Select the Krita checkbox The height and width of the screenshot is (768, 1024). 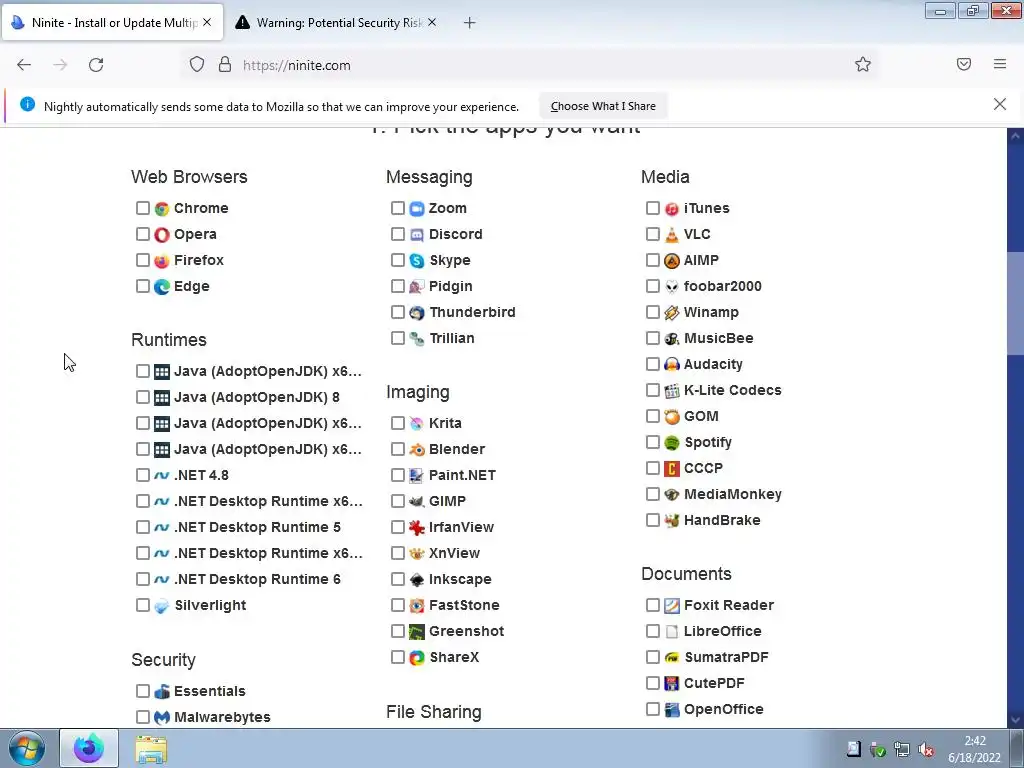point(398,423)
